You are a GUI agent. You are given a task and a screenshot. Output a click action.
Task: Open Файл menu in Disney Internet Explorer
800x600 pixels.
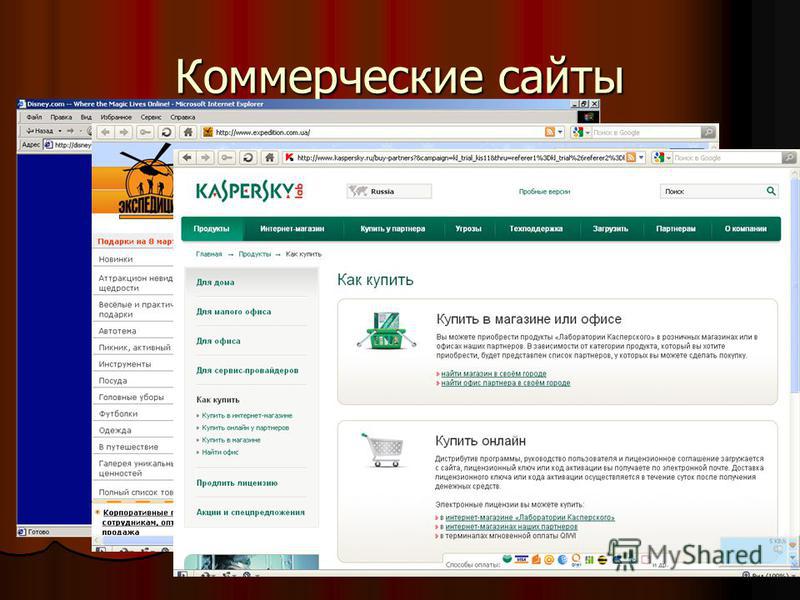[x=34, y=117]
